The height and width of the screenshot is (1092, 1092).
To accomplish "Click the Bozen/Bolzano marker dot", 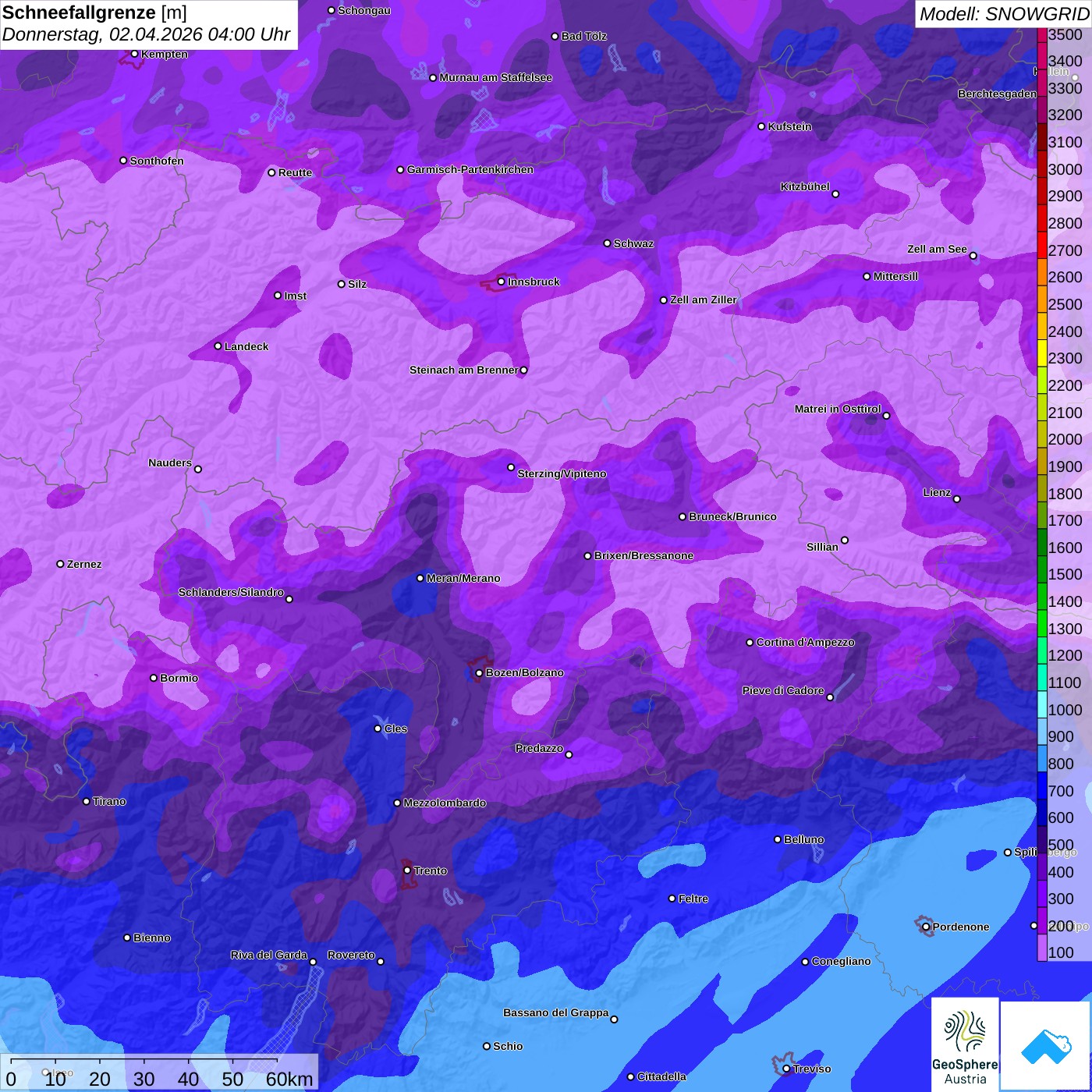I will (x=479, y=672).
